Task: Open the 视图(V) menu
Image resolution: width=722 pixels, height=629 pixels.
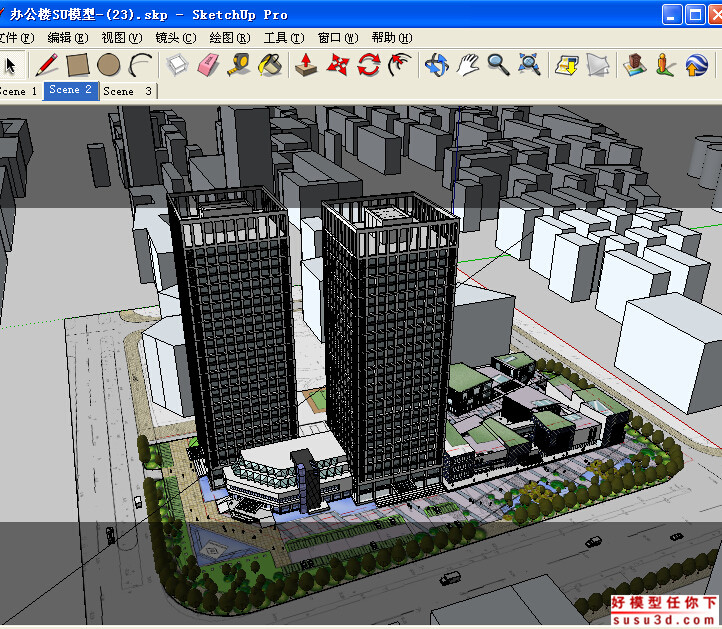Action: tap(122, 38)
